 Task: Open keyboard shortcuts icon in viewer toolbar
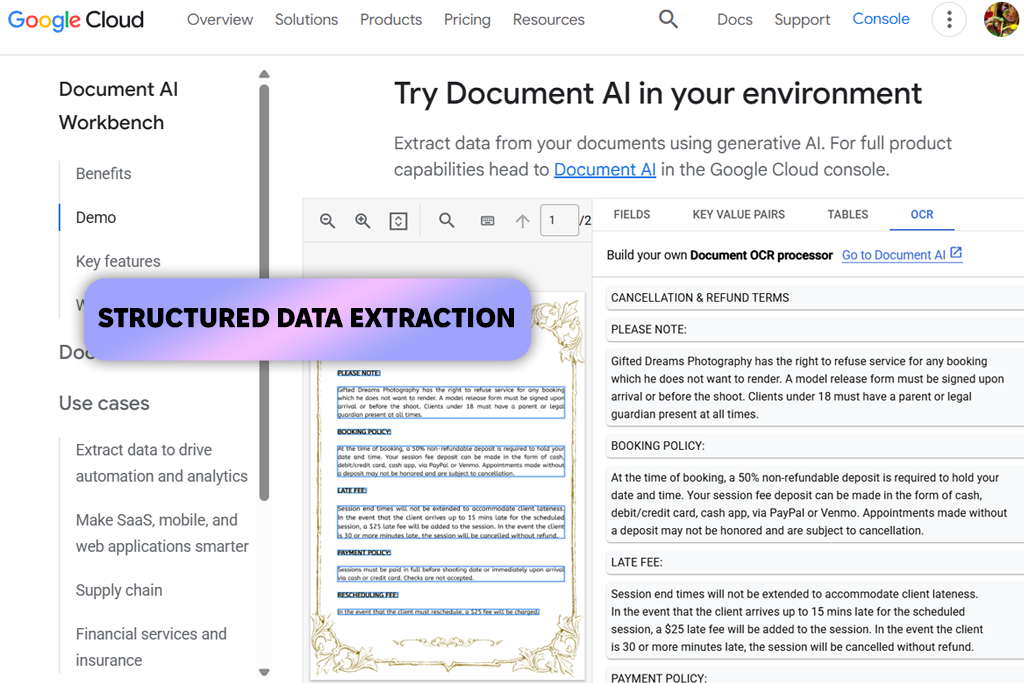click(x=487, y=221)
